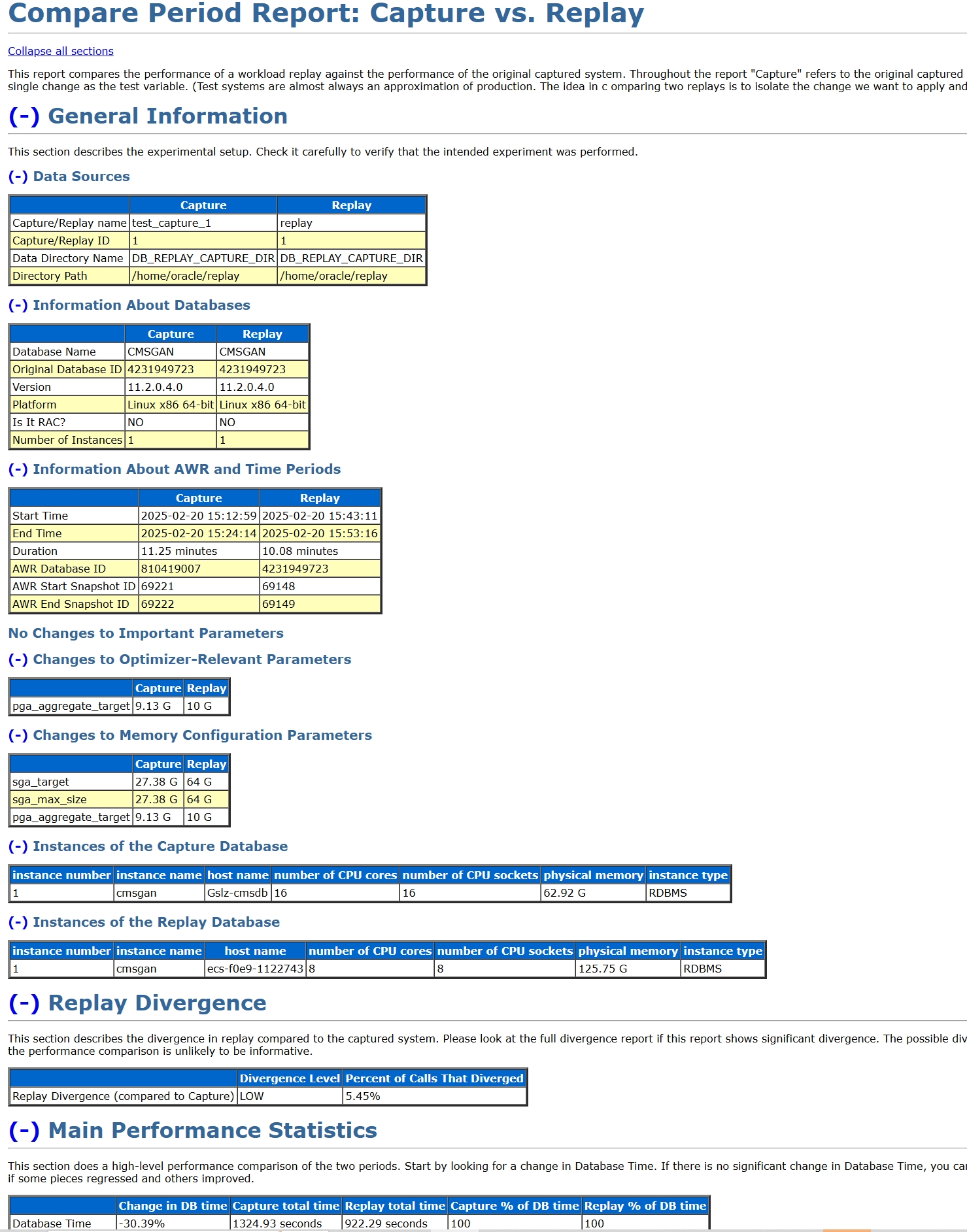Select the '5.45%' diverged calls cell
The height and width of the screenshot is (1232, 967).
435,1096
